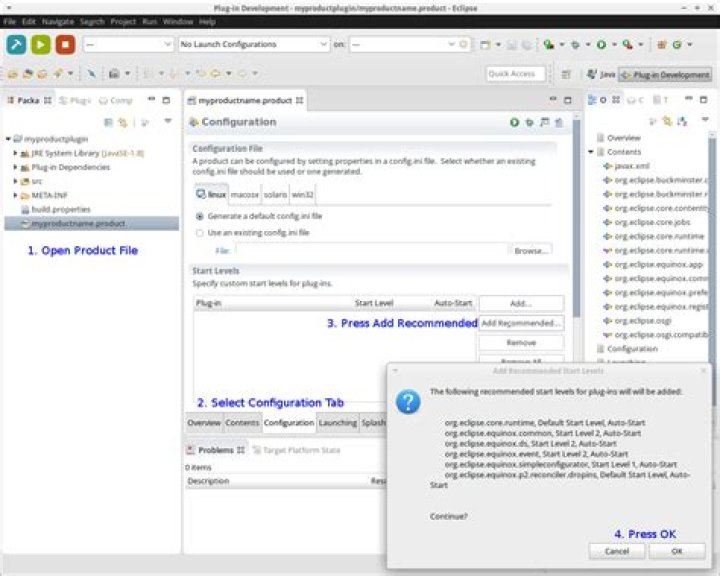
Task: Open the Contents editor page tab
Action: click(x=242, y=423)
